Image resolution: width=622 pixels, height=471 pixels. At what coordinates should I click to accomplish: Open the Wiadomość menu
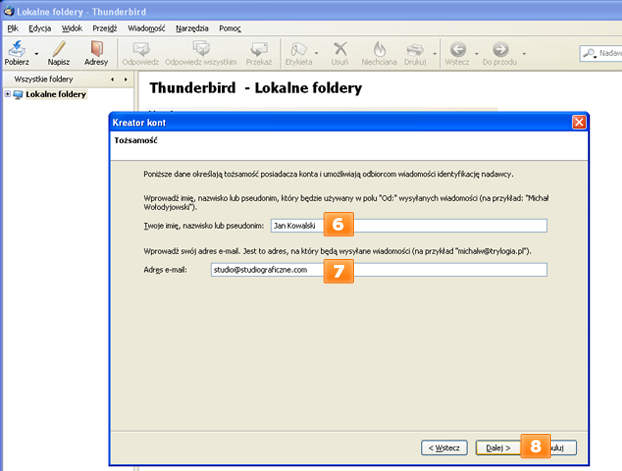(x=146, y=28)
